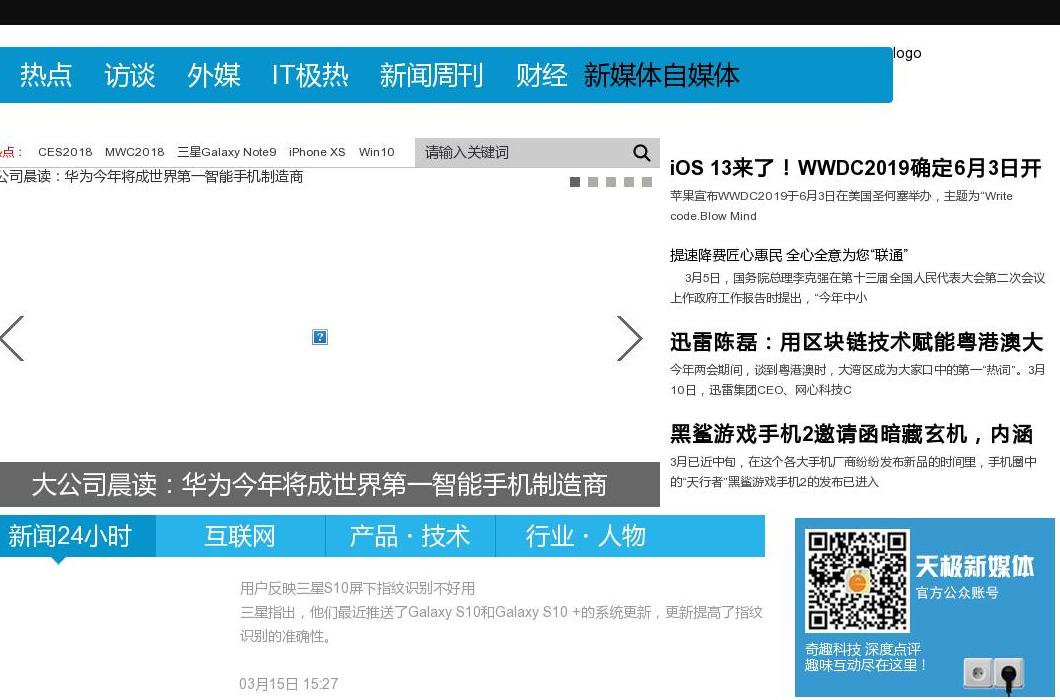
Task: Click small 大公司晨读 title above carousel
Action: (151, 177)
